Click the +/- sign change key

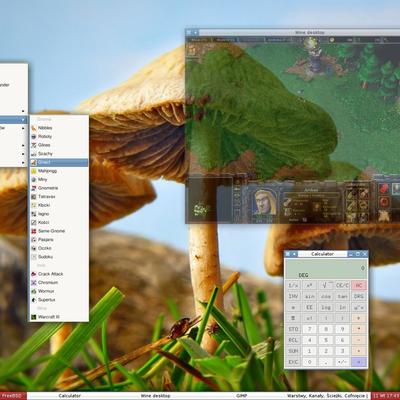(342, 362)
